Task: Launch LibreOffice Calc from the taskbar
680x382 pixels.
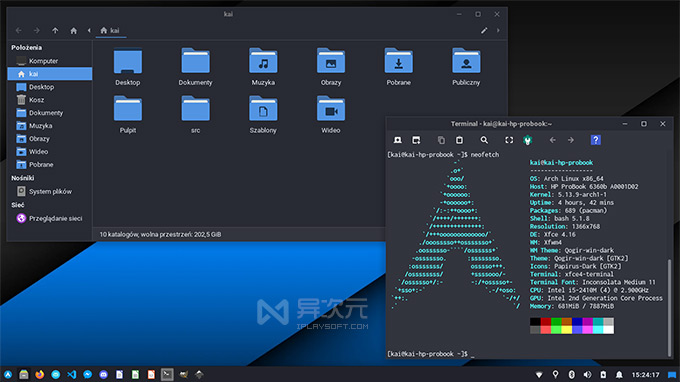Action: click(135, 374)
